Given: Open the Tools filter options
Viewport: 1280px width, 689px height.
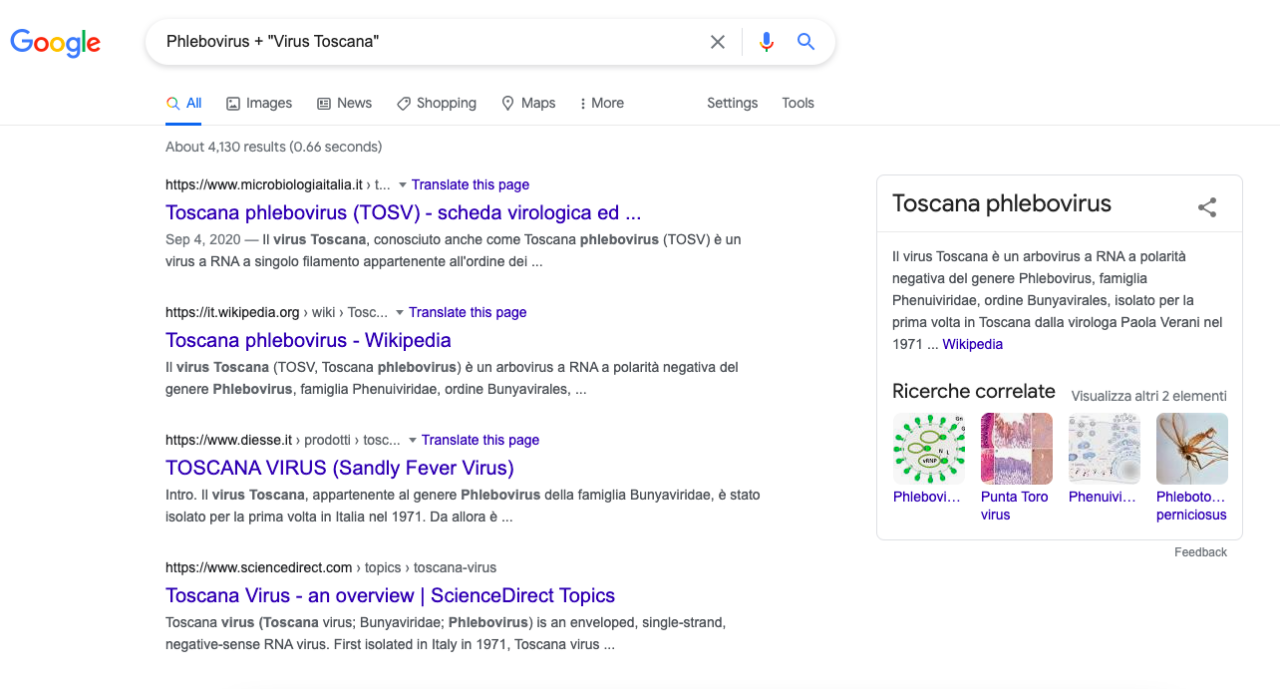Looking at the screenshot, I should (798, 103).
